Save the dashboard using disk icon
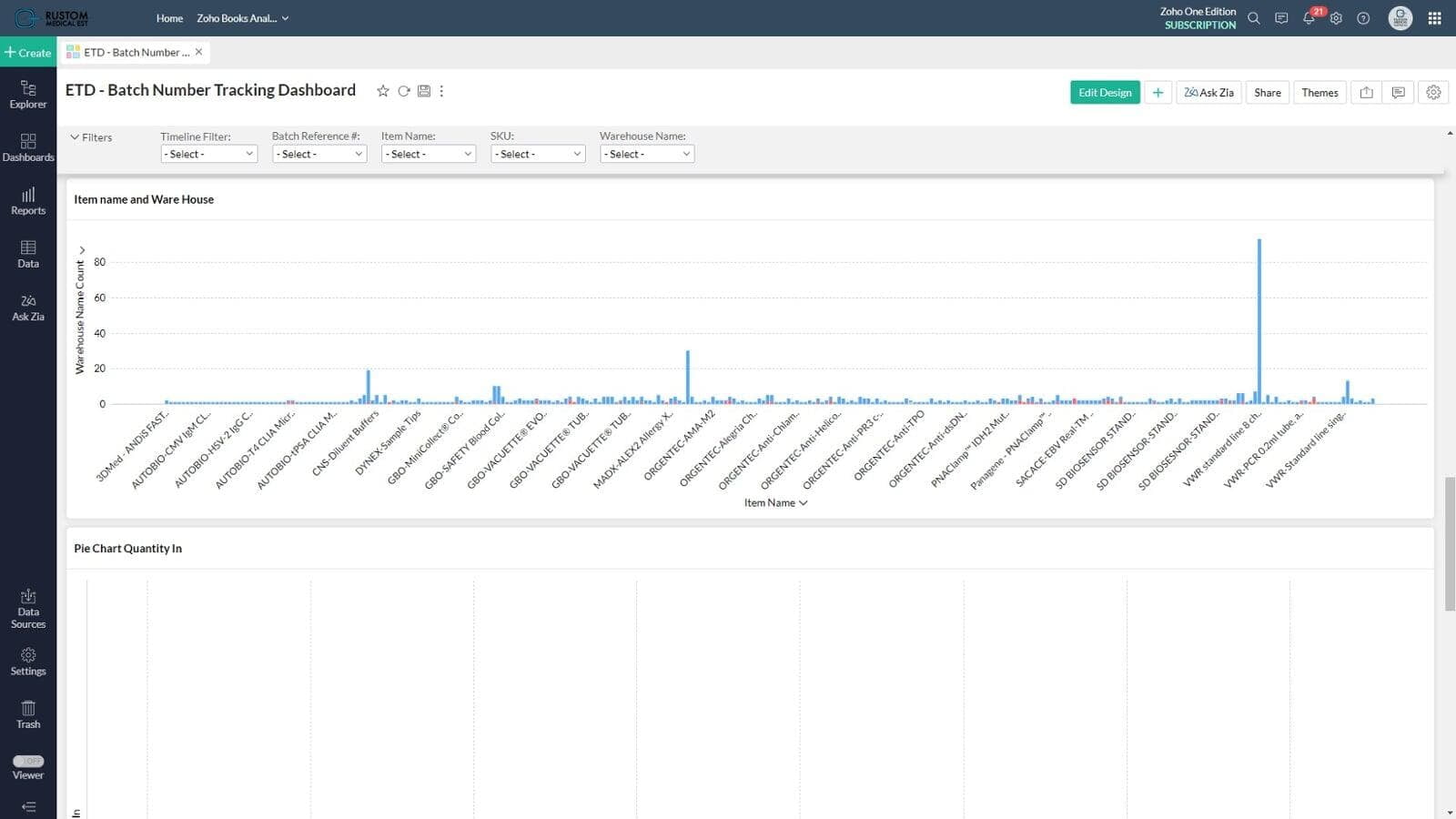Screen dimensions: 1456x819 424,91
